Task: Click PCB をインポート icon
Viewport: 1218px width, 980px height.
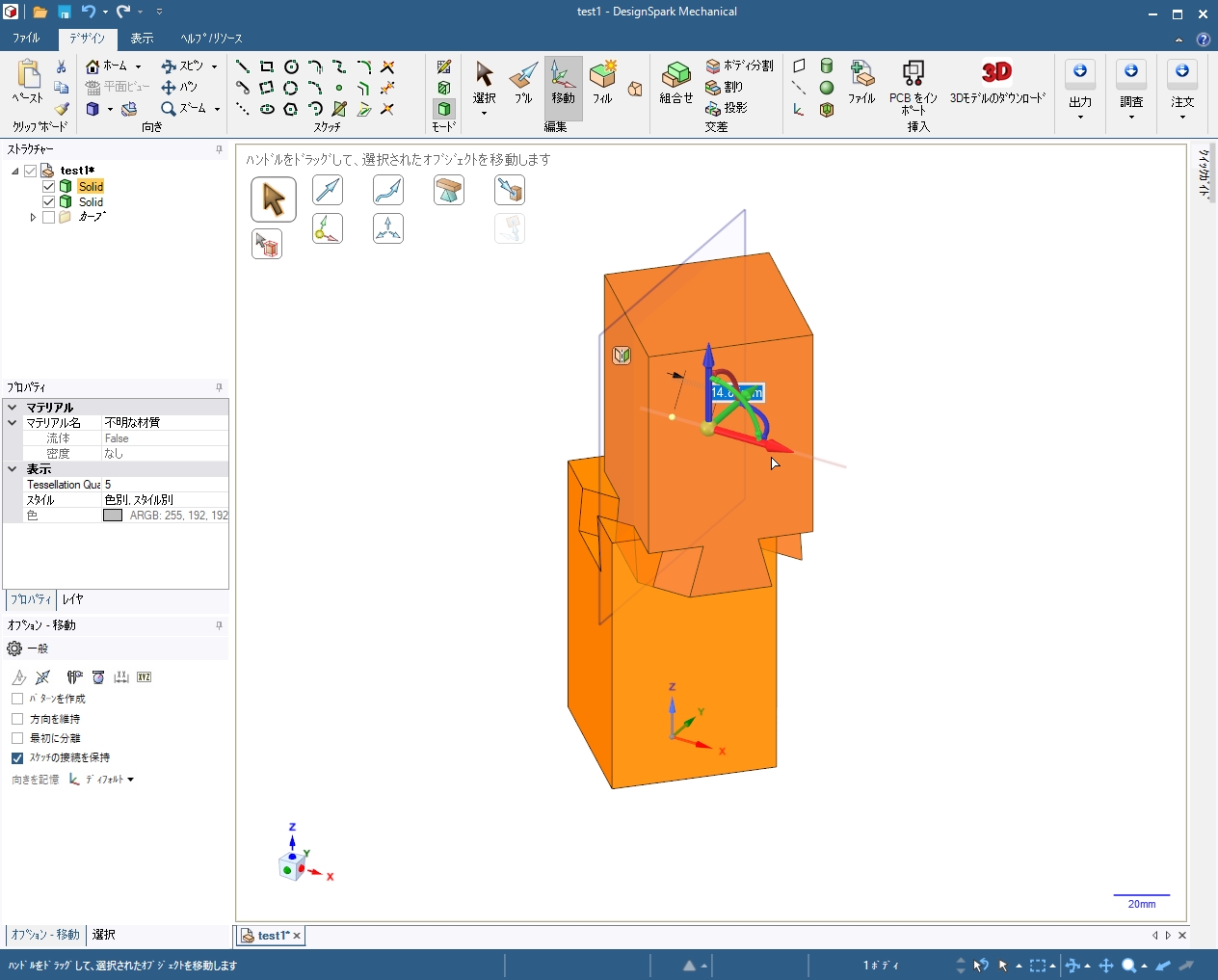Action: [x=913, y=81]
